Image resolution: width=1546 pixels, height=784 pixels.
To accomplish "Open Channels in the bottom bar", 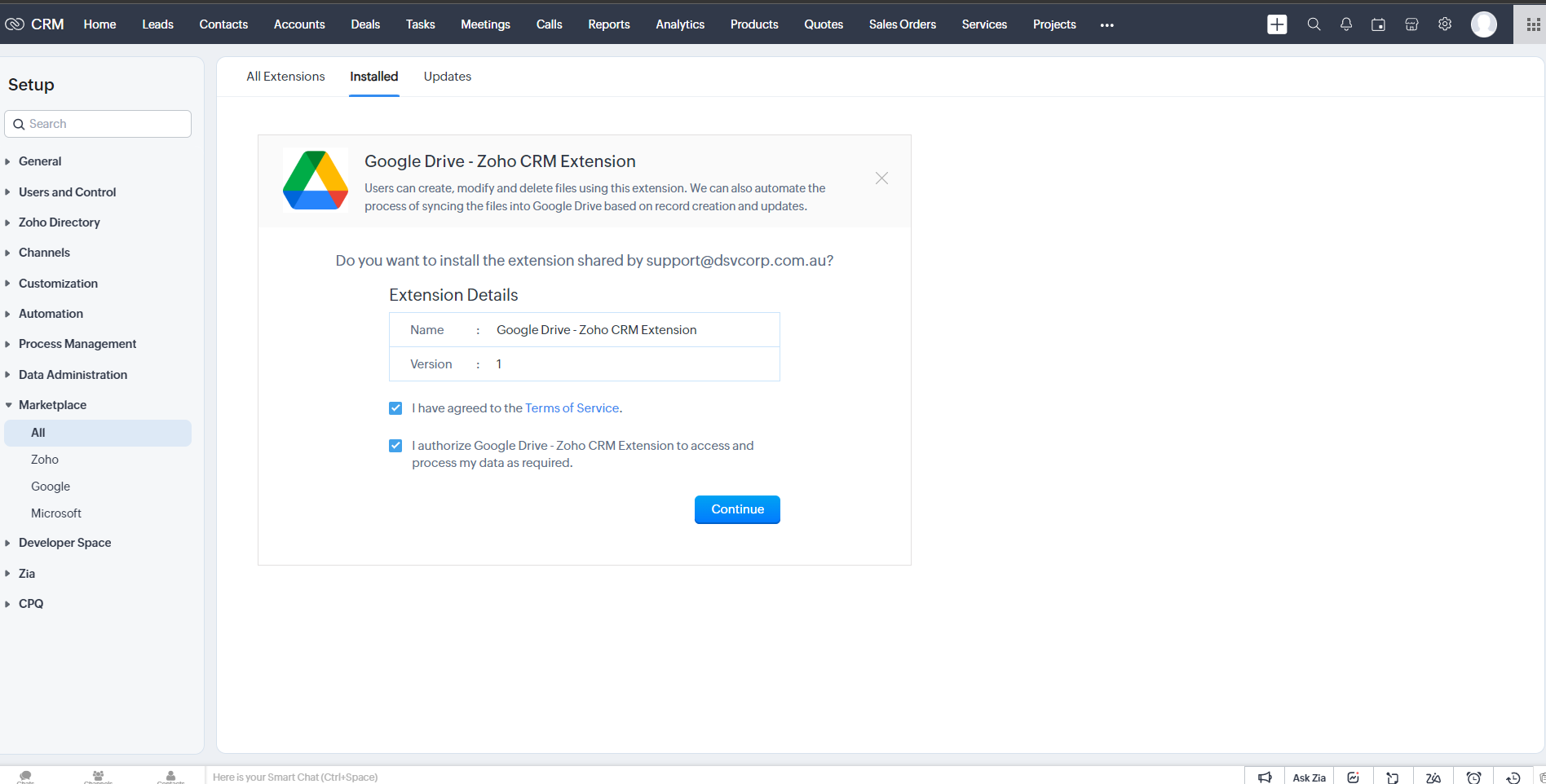I will tap(98, 777).
